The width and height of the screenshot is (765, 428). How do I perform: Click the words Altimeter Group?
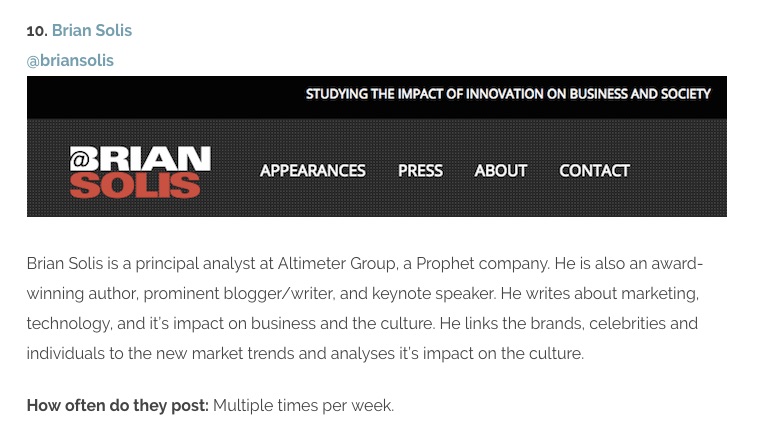336,264
